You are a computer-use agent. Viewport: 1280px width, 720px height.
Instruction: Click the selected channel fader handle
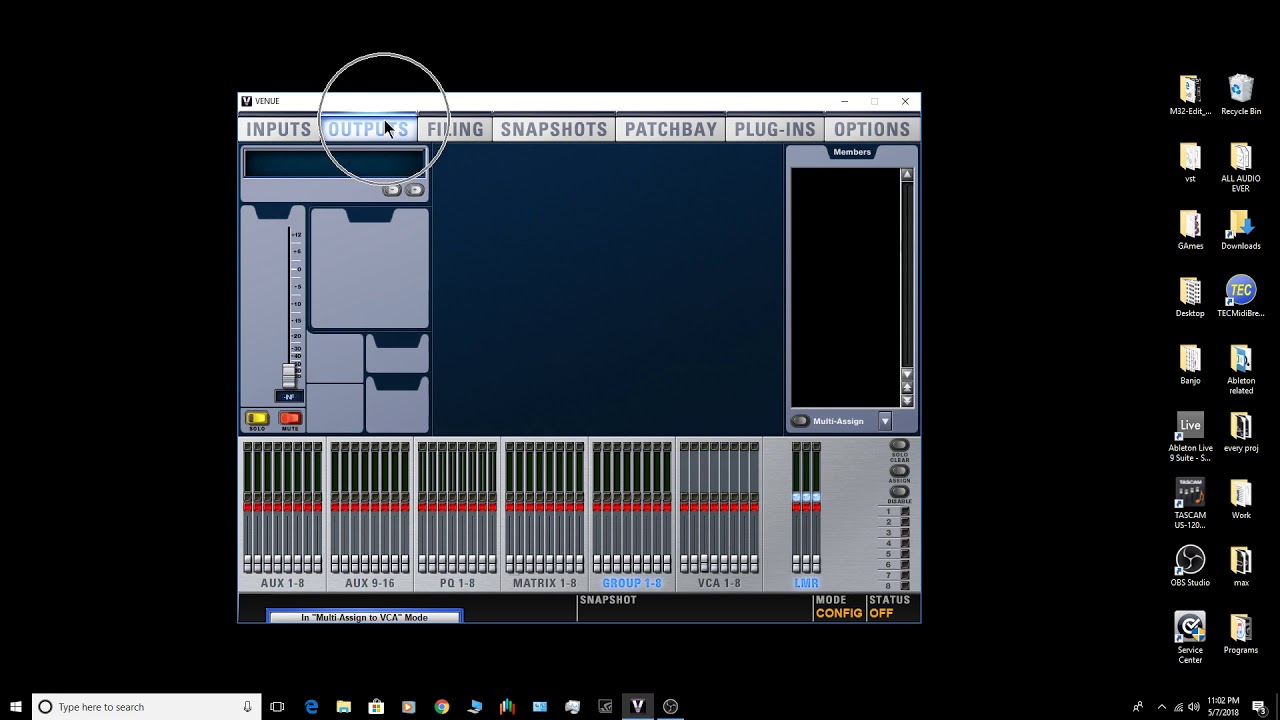click(289, 376)
